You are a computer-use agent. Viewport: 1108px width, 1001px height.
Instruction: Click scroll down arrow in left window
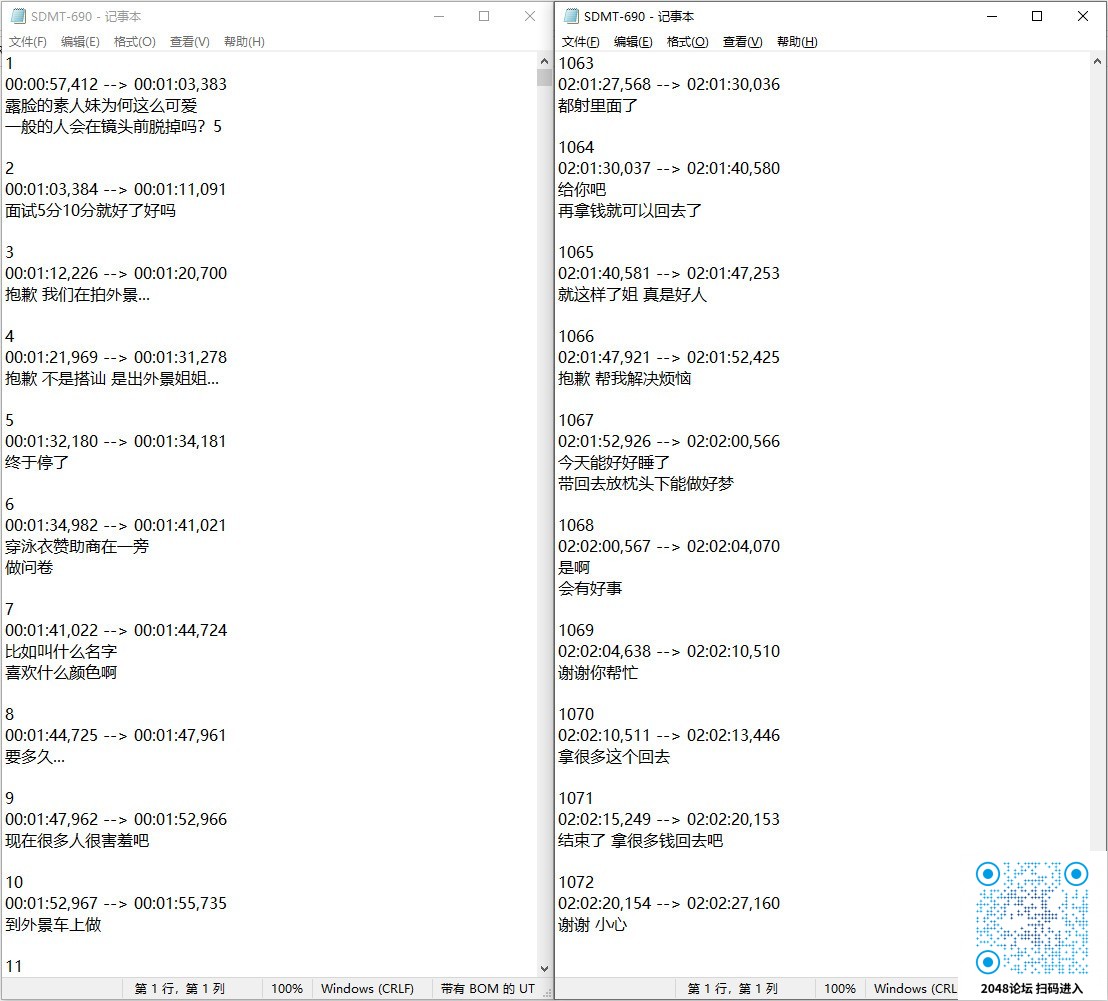(x=544, y=969)
